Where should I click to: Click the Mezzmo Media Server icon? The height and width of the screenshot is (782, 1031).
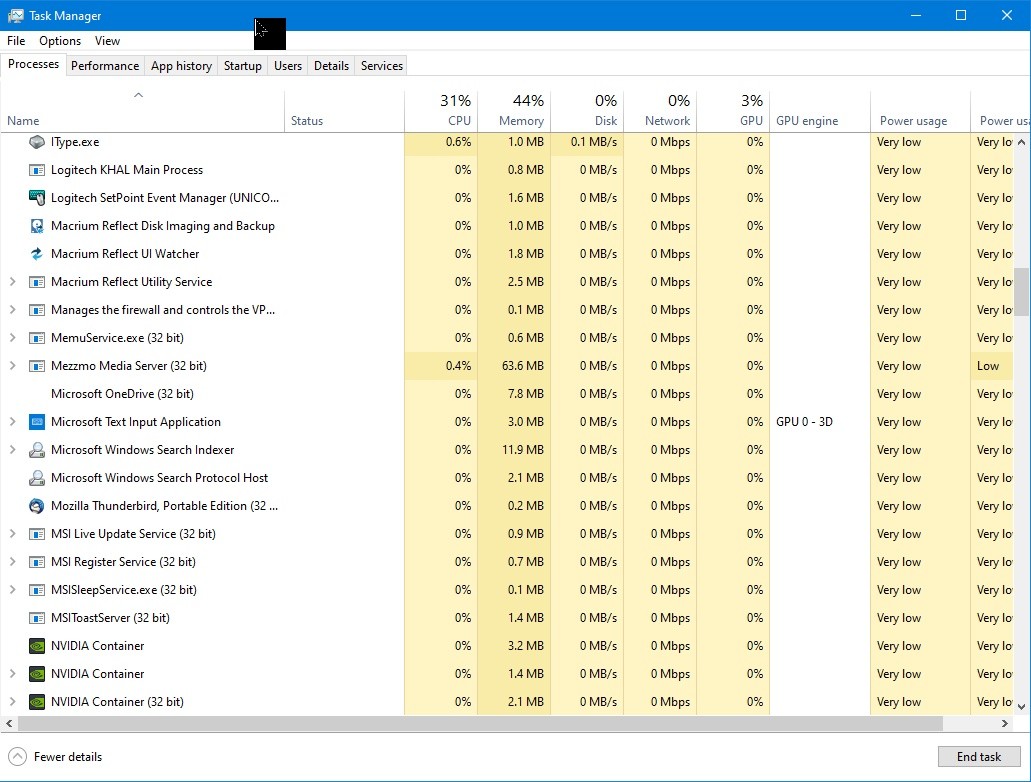(x=37, y=366)
